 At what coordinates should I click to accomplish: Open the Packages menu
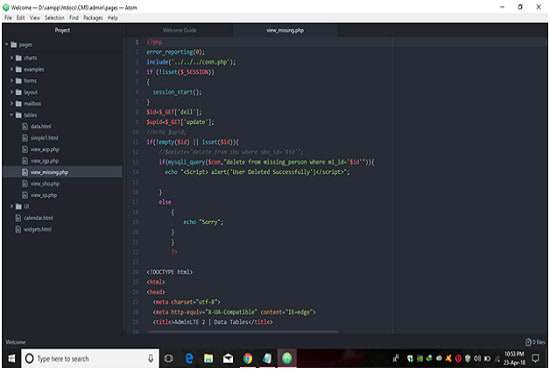[x=93, y=18]
